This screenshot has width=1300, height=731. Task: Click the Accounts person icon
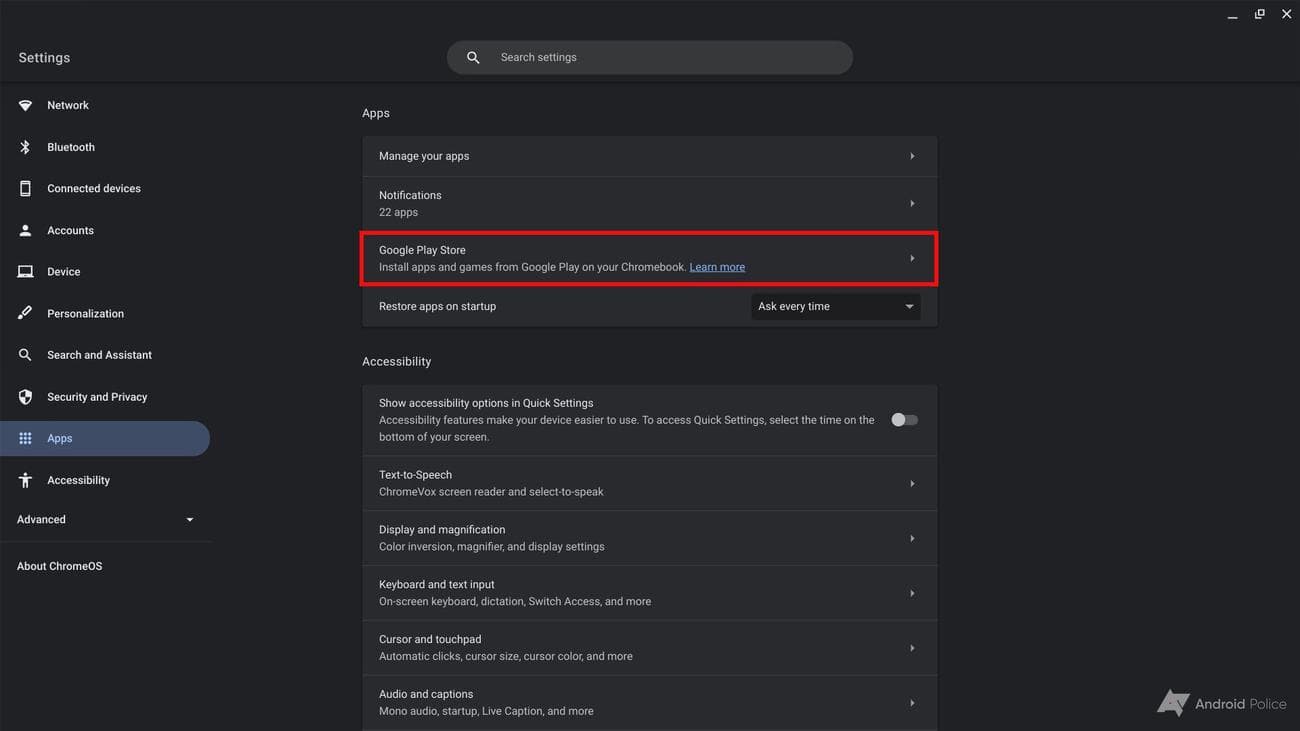pos(25,230)
